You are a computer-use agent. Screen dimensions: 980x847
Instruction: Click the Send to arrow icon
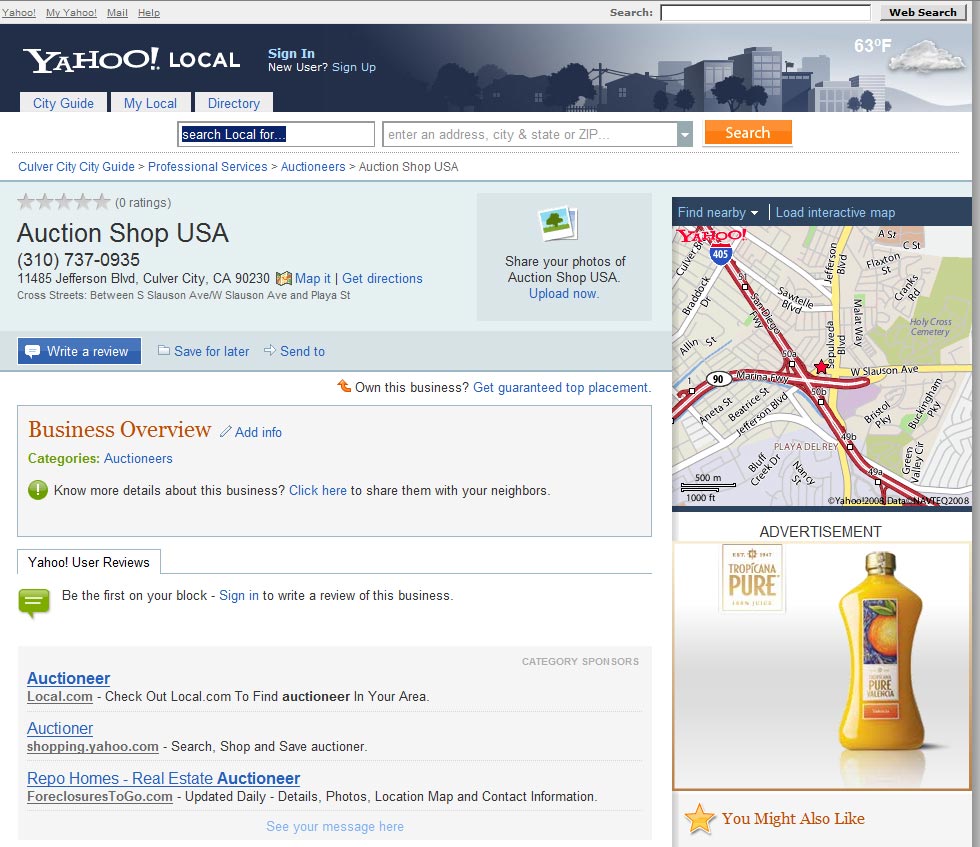click(x=269, y=350)
